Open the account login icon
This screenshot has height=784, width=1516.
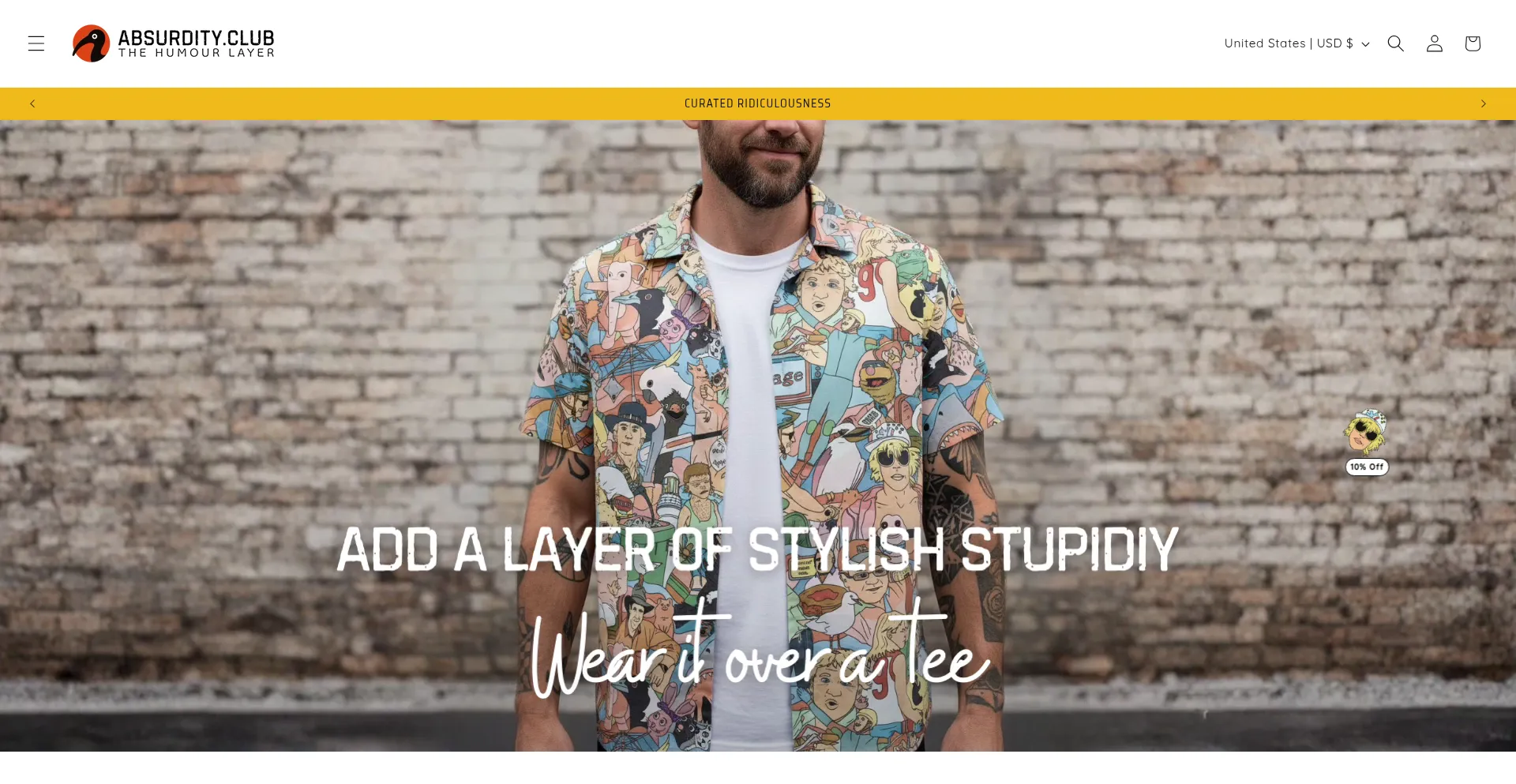coord(1435,43)
